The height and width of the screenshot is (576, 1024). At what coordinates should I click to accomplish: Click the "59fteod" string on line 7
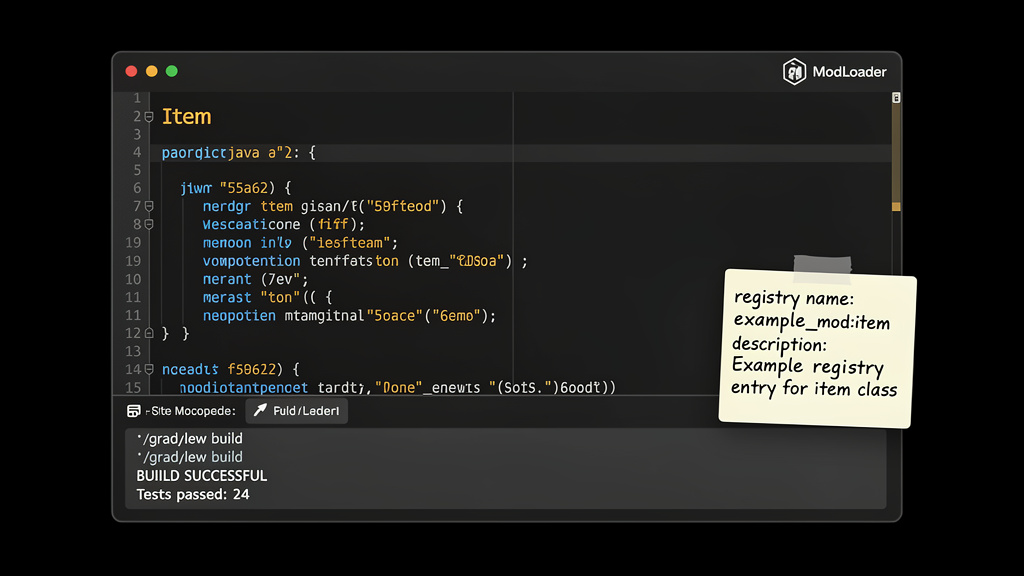[x=402, y=206]
